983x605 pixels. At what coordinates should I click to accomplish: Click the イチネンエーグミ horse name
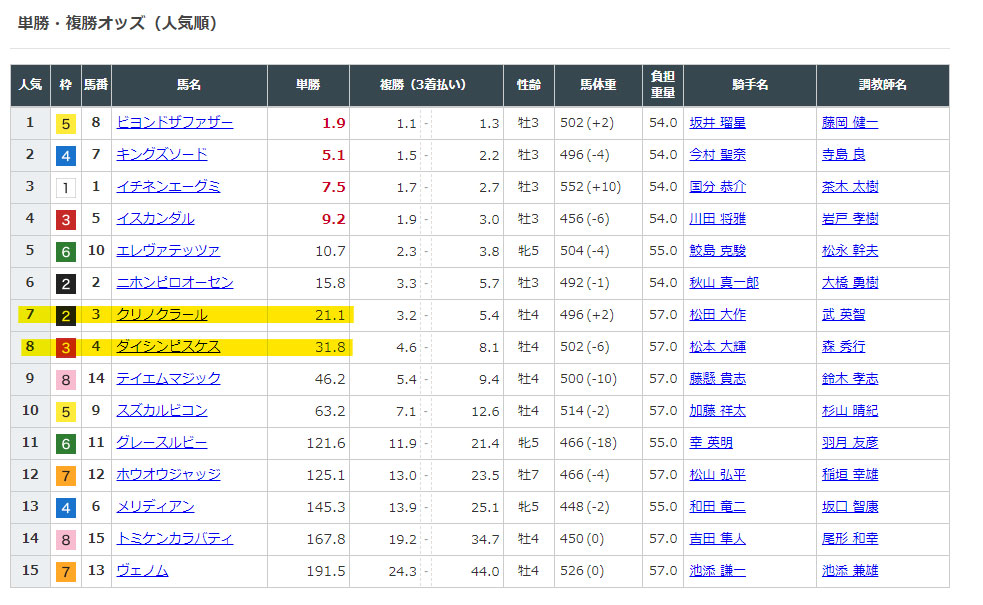(168, 187)
